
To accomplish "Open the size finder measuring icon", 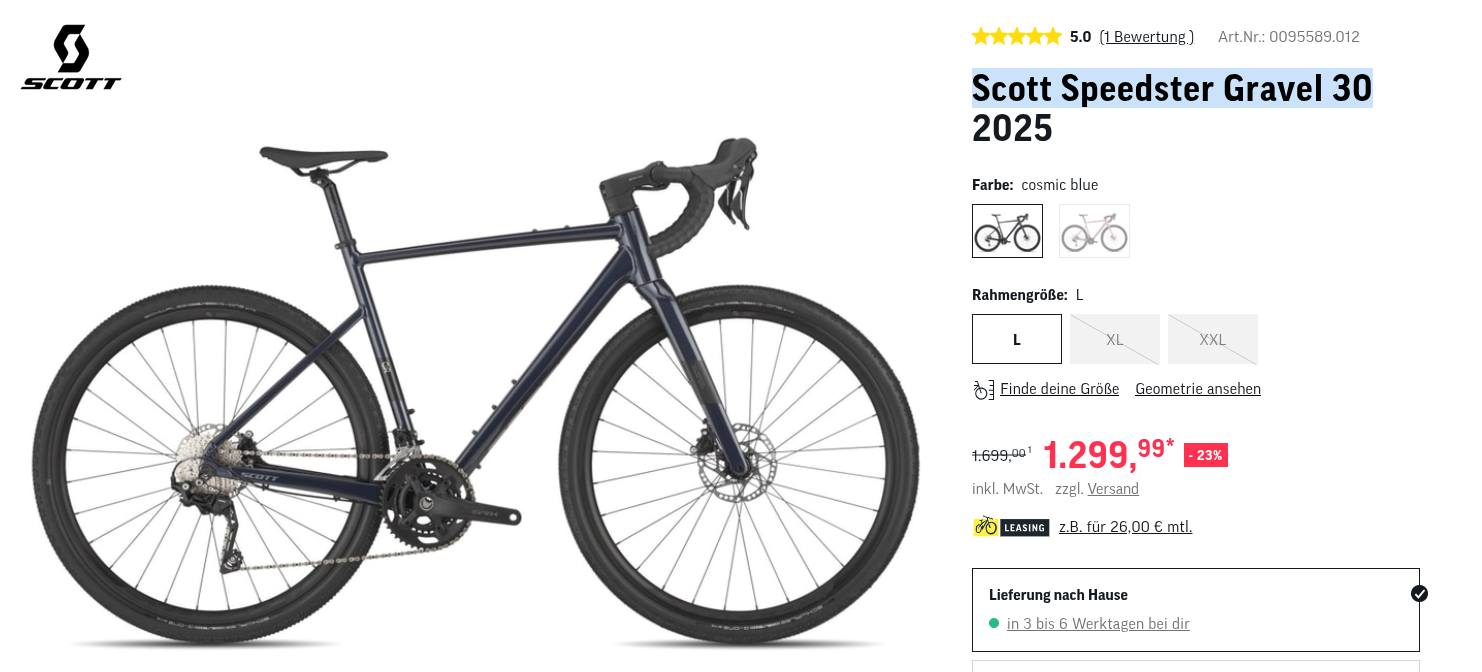I will (x=984, y=389).
